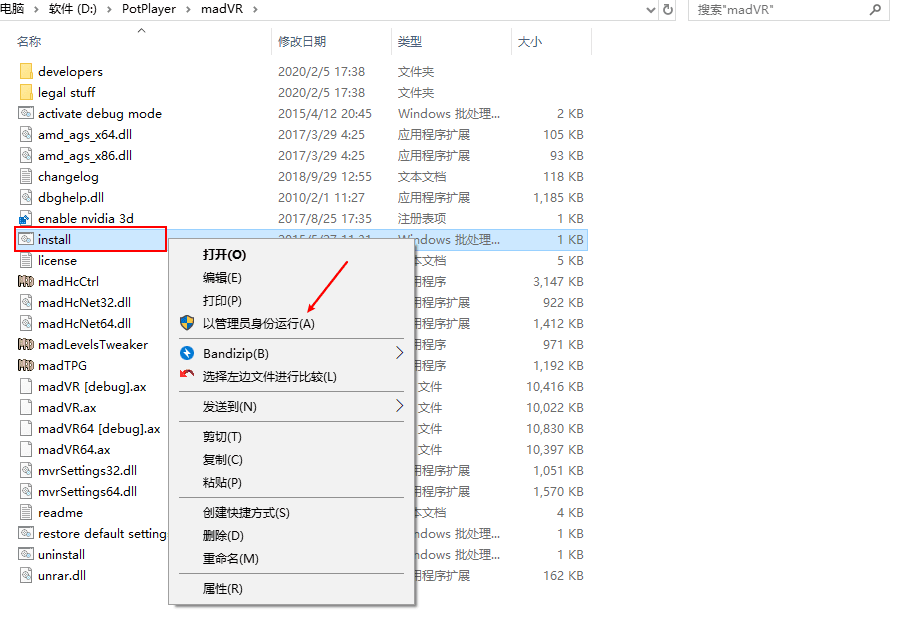
Task: Click the license text document icon
Action: coord(26,261)
